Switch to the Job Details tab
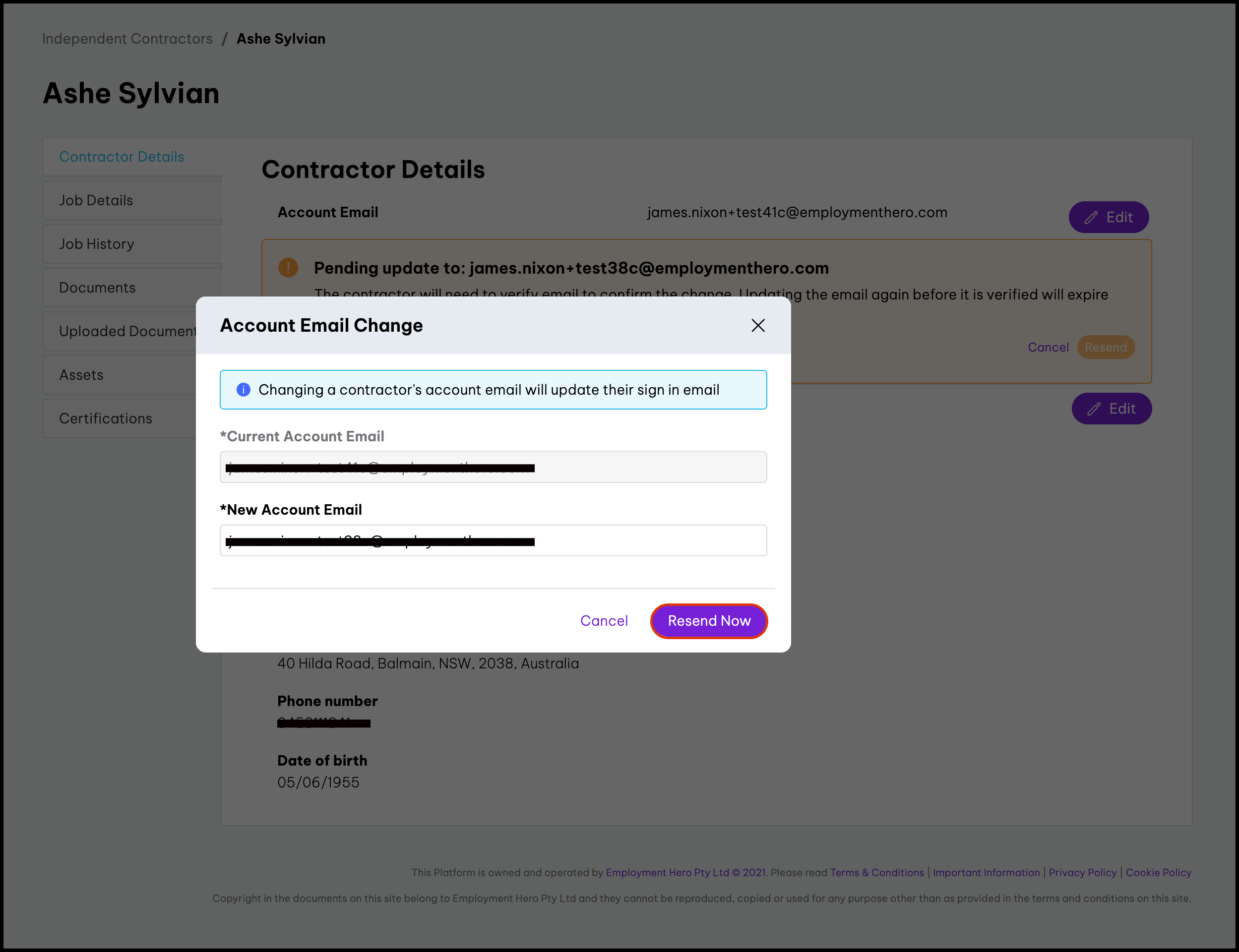 96,200
